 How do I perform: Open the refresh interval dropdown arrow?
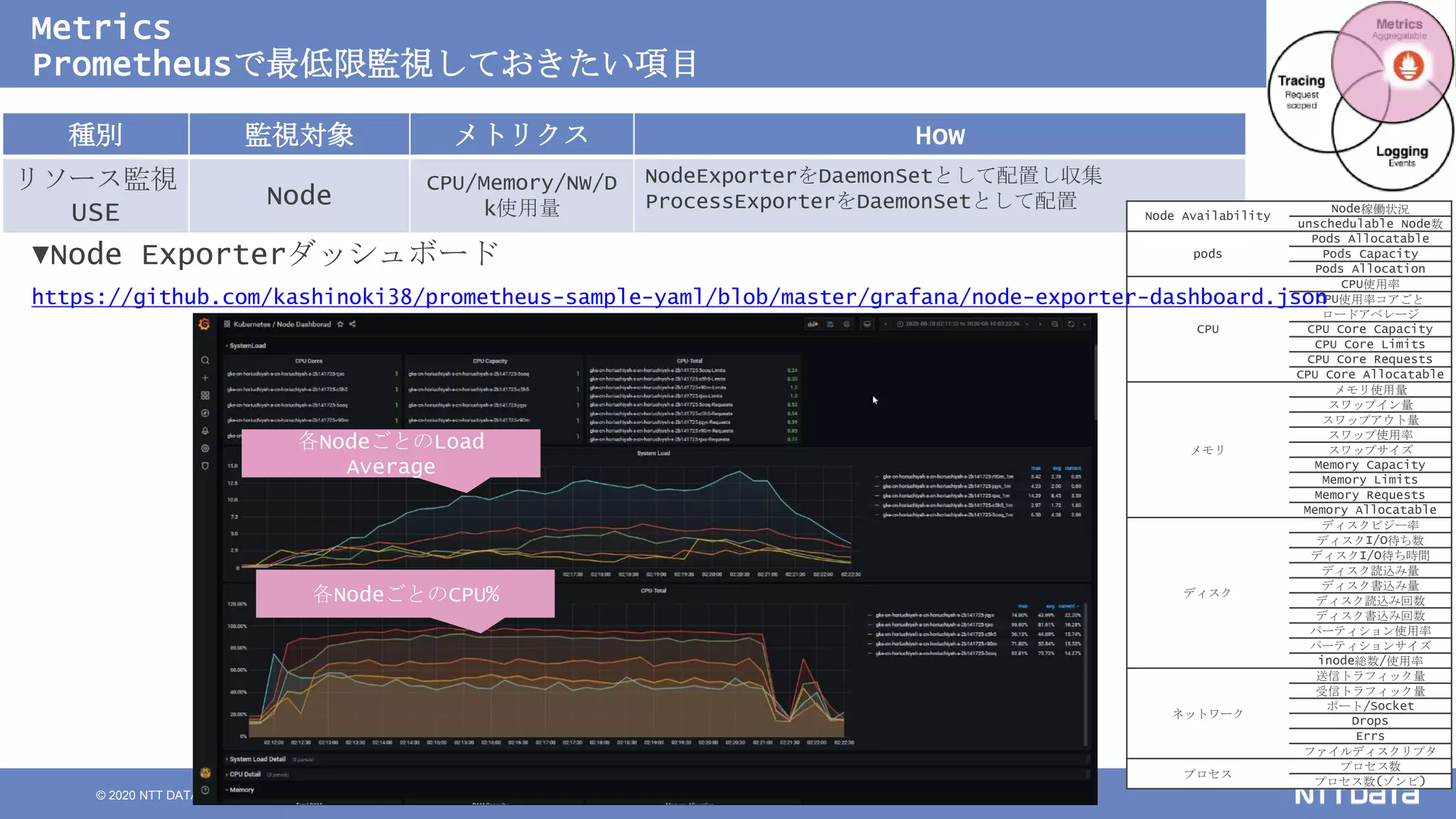point(1085,324)
